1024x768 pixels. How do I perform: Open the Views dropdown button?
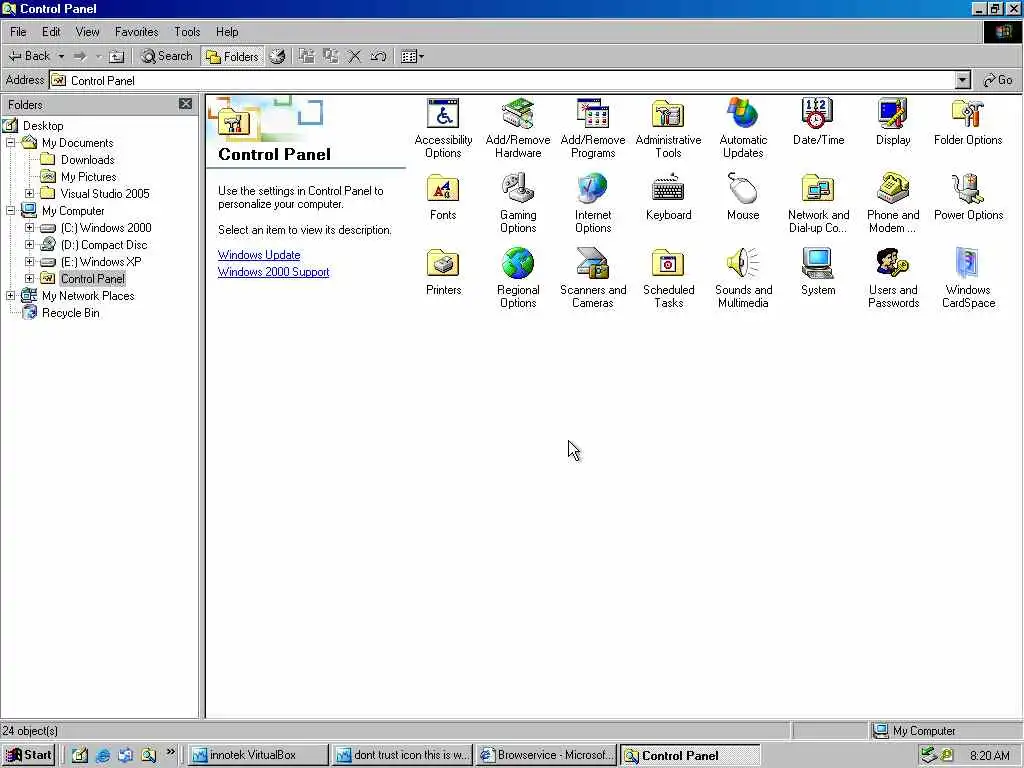pos(412,56)
